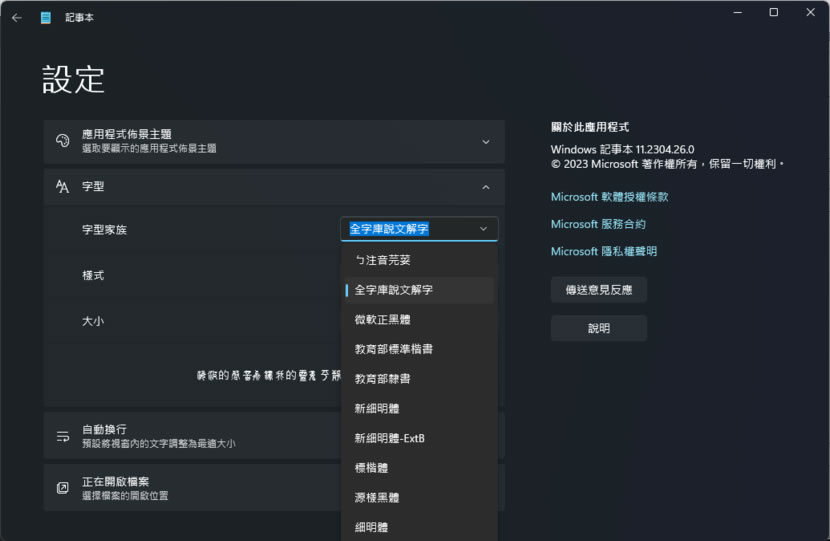830x541 pixels.
Task: Collapse the 字型 section chevron
Action: (x=485, y=187)
